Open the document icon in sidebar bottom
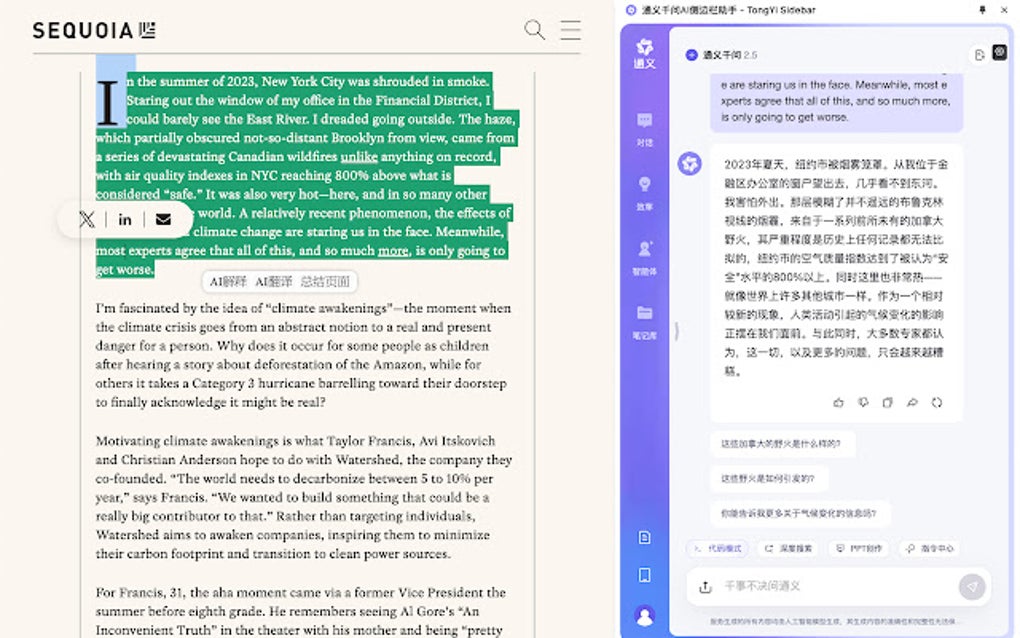The width and height of the screenshot is (1020, 638). click(645, 538)
